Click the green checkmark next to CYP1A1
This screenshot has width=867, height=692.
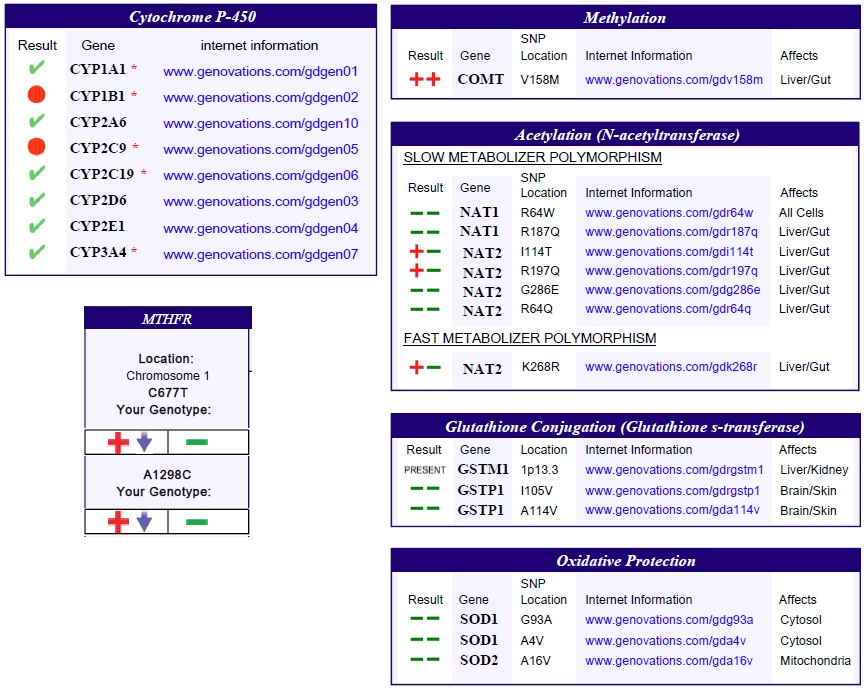(x=36, y=68)
